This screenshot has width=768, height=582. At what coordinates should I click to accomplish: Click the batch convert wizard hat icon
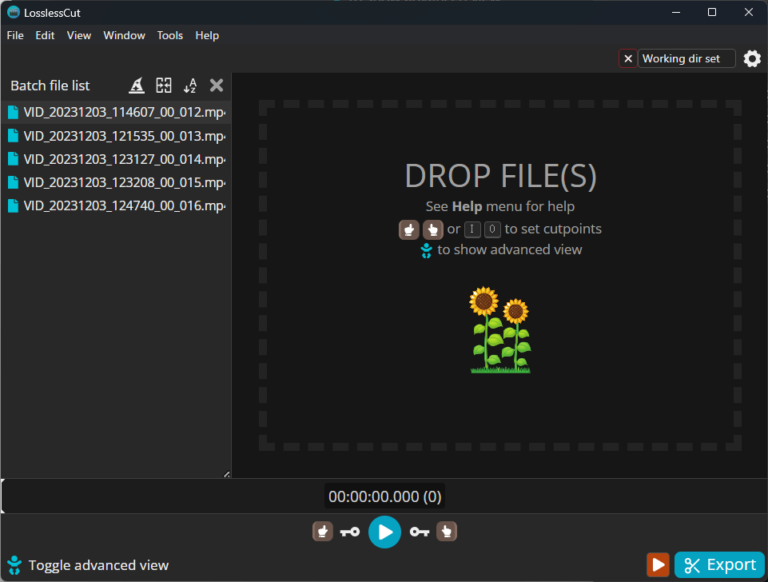(x=138, y=86)
